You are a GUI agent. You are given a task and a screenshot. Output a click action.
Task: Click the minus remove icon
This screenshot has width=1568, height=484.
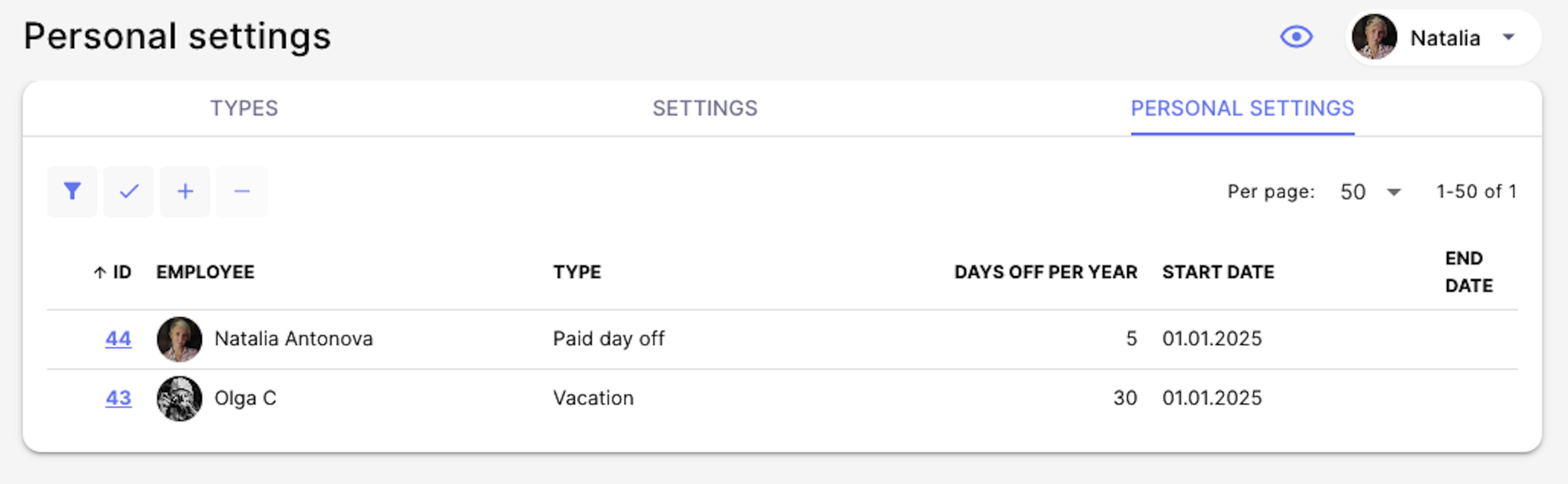(x=242, y=191)
